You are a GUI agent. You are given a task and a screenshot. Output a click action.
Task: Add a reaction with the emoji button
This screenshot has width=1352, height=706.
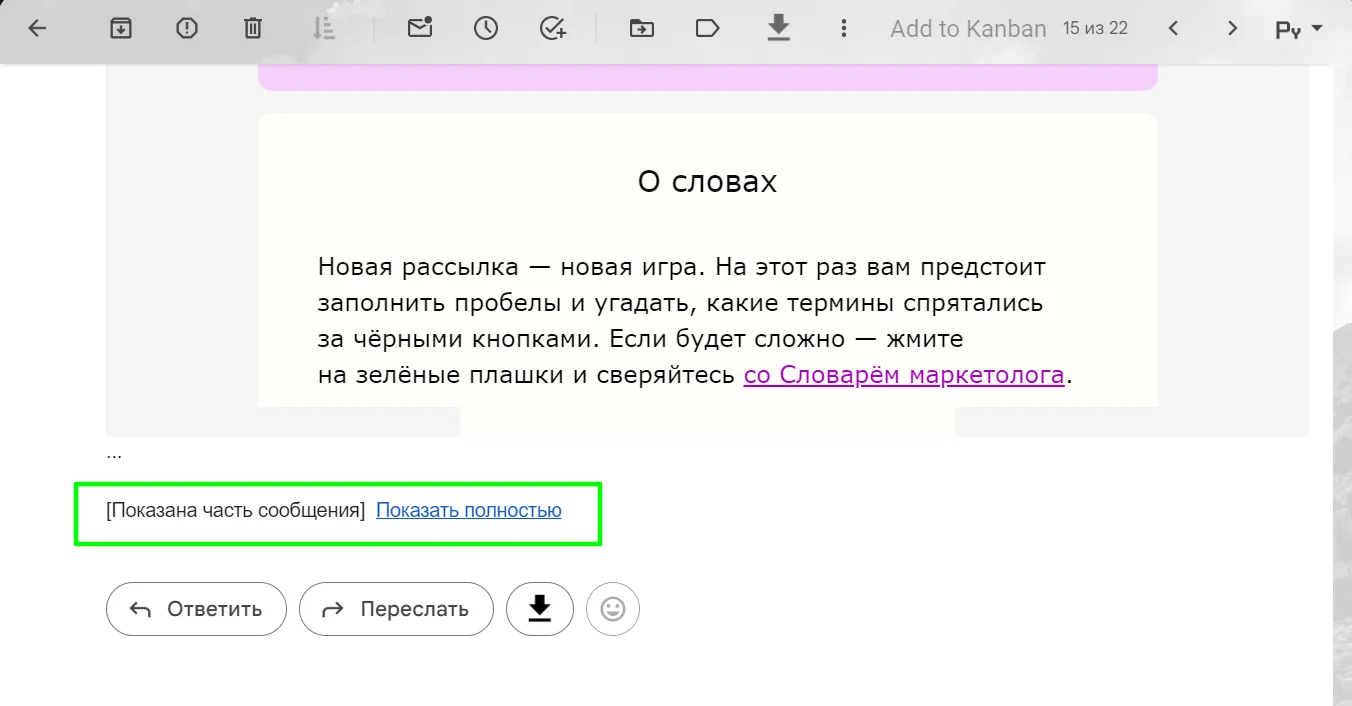click(613, 609)
